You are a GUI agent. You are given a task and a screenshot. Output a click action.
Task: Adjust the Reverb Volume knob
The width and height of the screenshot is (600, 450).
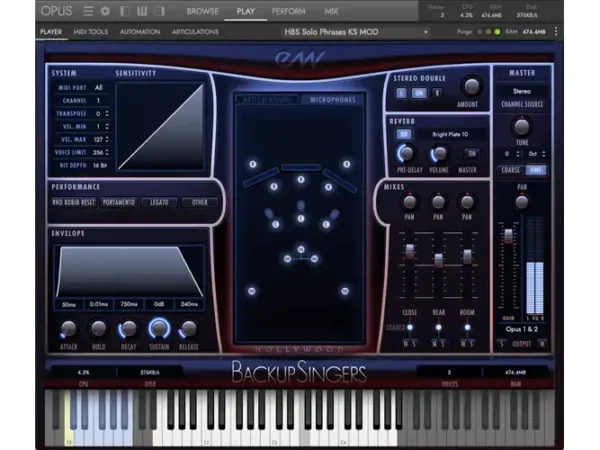tap(439, 153)
